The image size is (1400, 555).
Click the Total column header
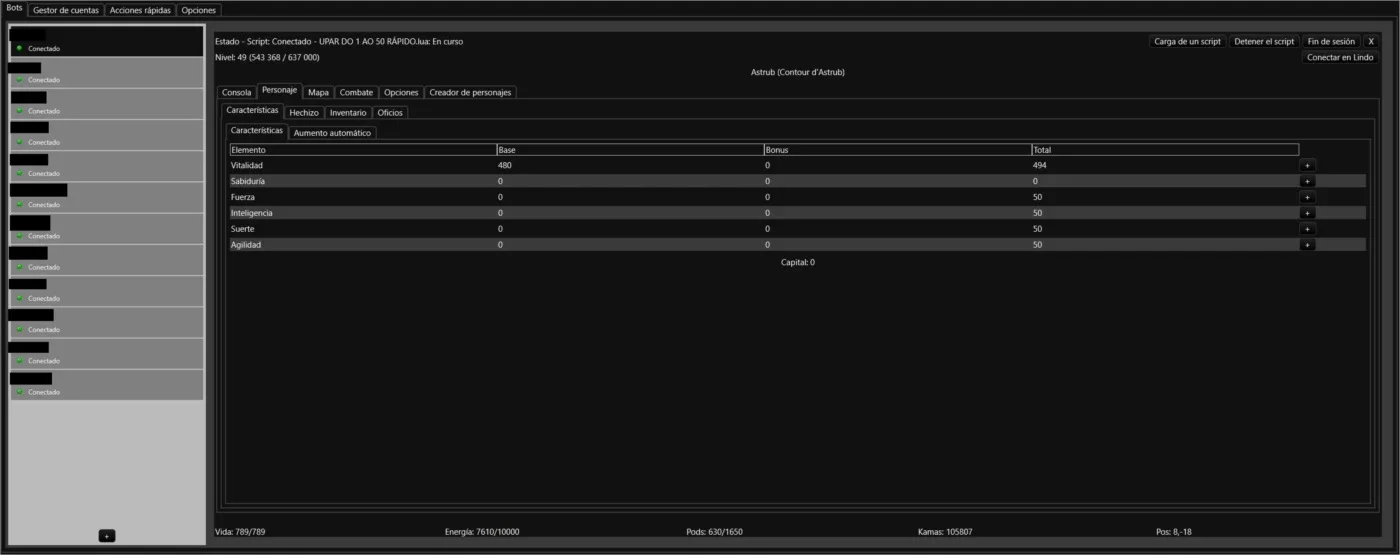pos(1165,150)
